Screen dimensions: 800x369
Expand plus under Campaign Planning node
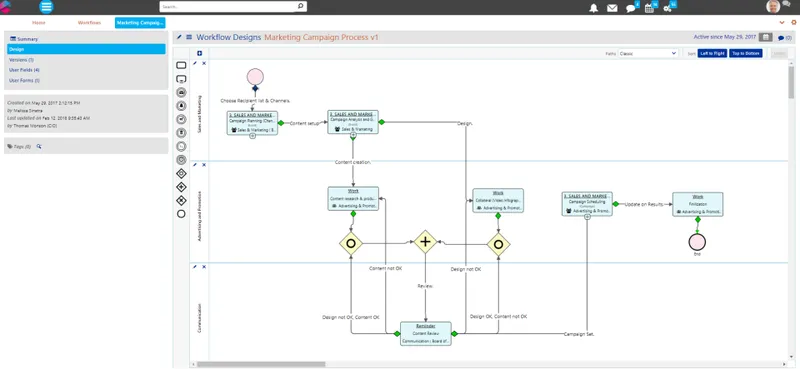(252, 136)
